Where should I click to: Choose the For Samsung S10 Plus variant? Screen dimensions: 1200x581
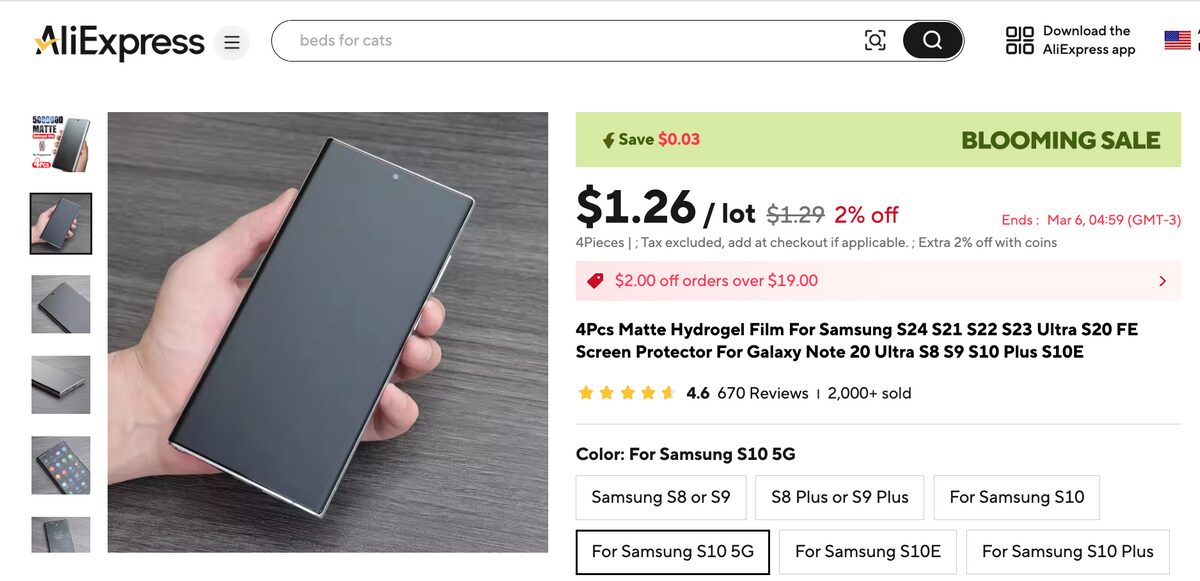[x=1067, y=551]
